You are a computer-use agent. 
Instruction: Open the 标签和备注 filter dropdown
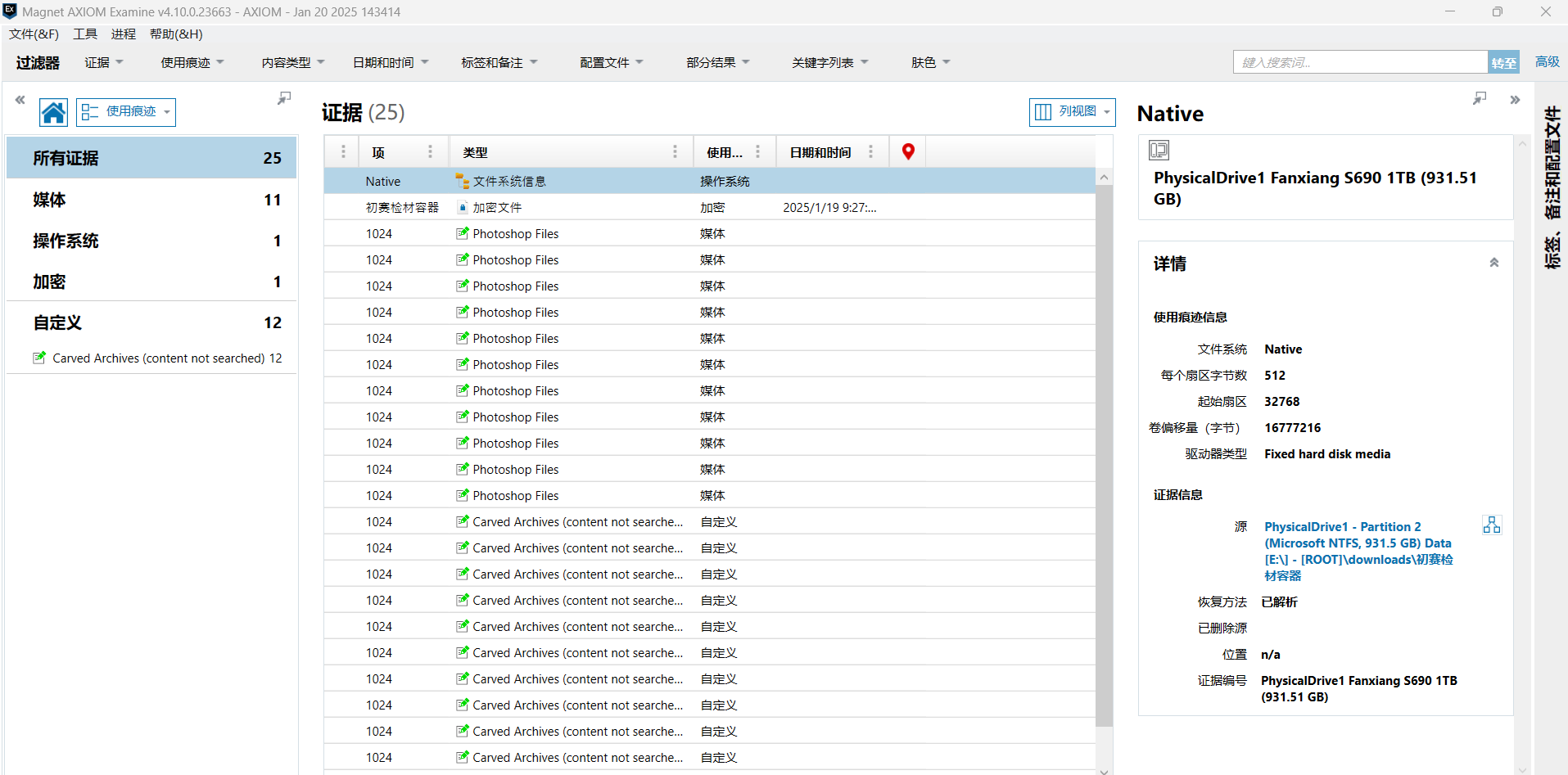499,62
